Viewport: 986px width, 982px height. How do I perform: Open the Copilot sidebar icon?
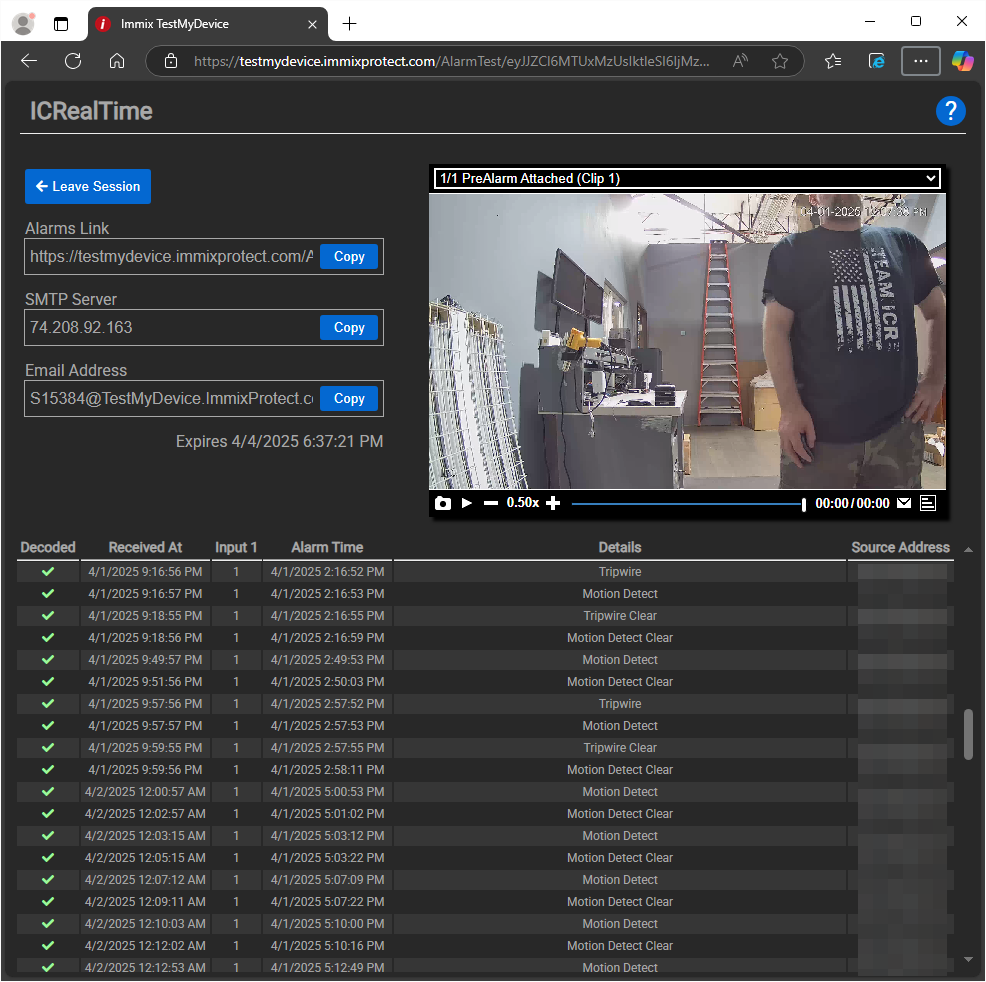[x=962, y=61]
